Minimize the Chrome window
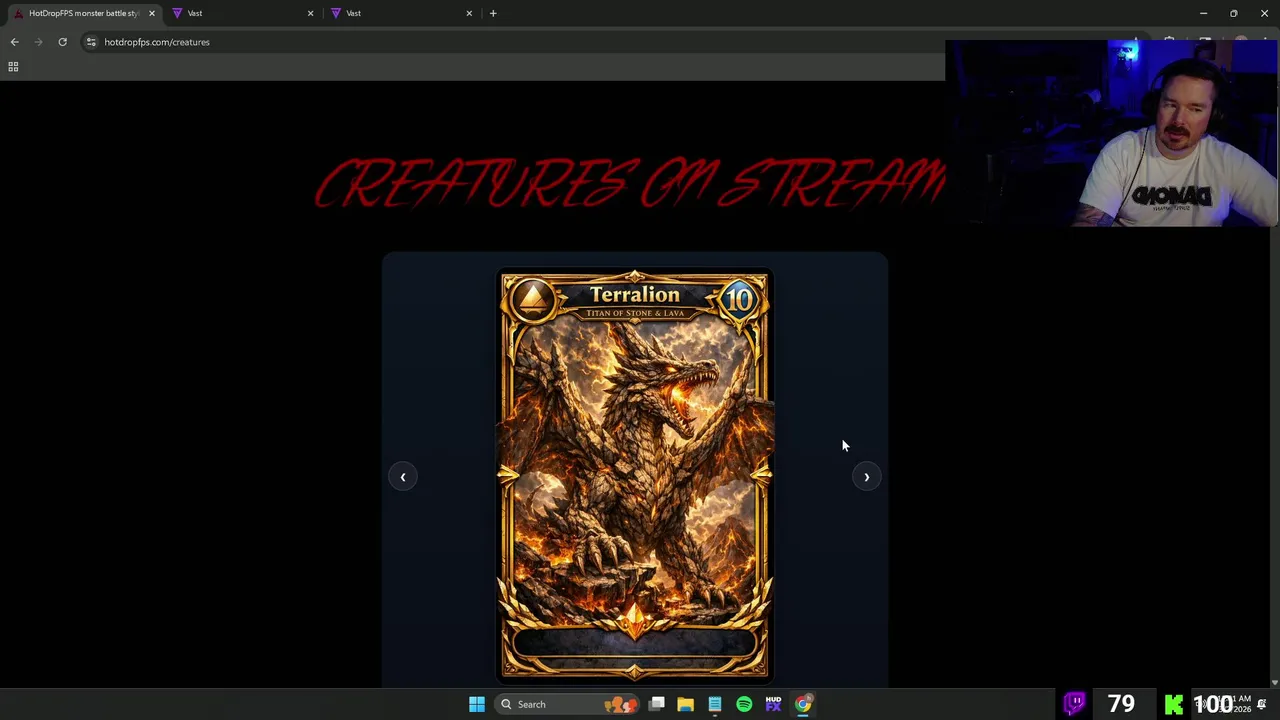The height and width of the screenshot is (720, 1280). (1203, 13)
